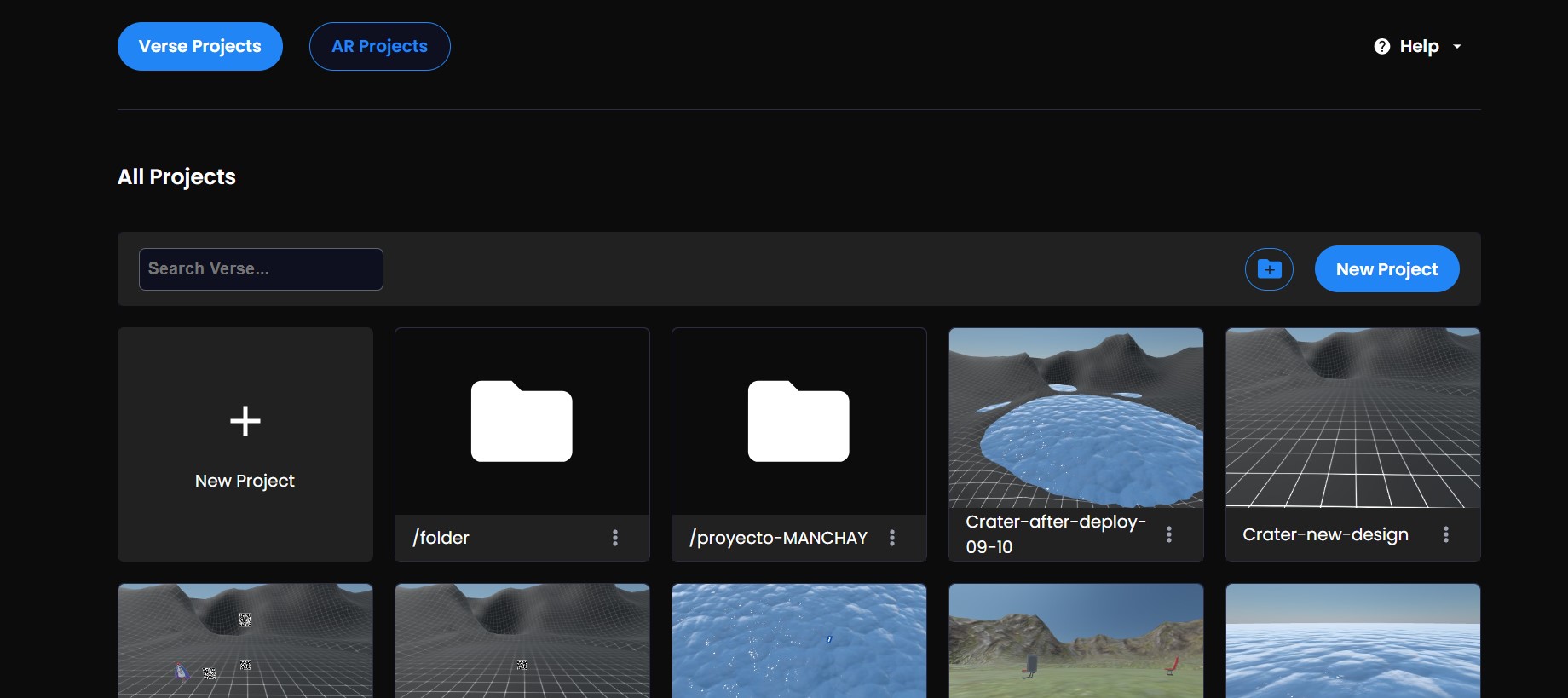The height and width of the screenshot is (698, 1568).
Task: Open the options menu for Crater-new-design
Action: [1446, 534]
